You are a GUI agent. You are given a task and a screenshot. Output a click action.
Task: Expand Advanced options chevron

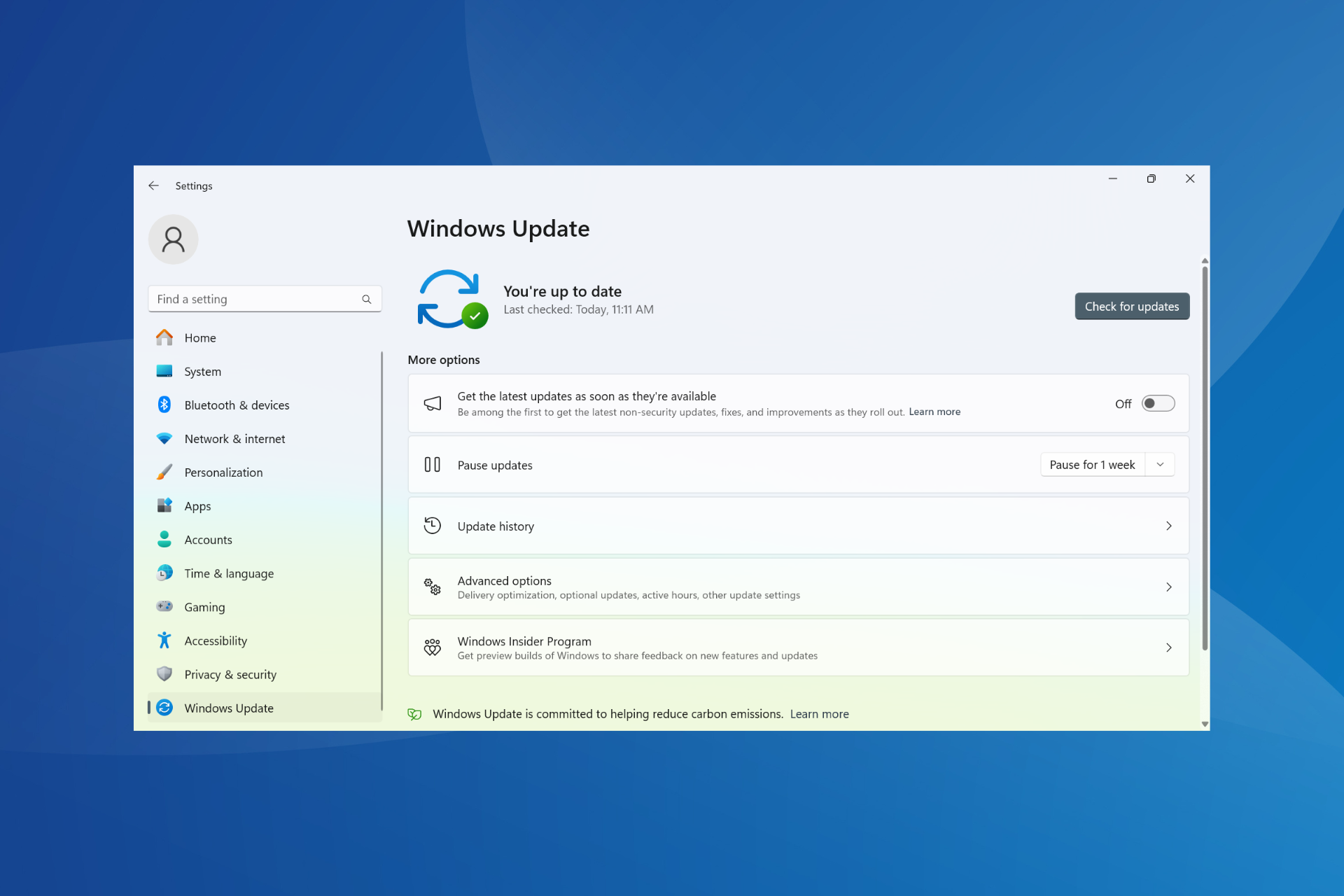tap(1168, 587)
